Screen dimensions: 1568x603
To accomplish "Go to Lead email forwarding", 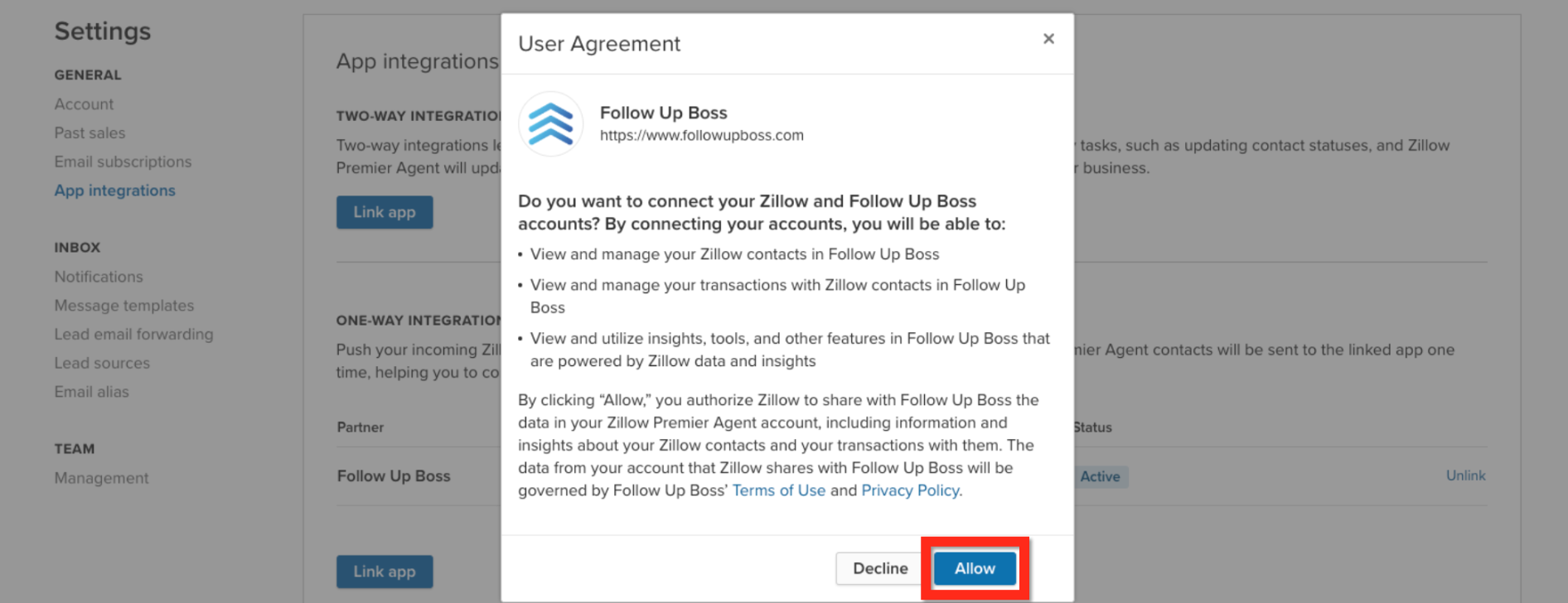I will pos(133,334).
